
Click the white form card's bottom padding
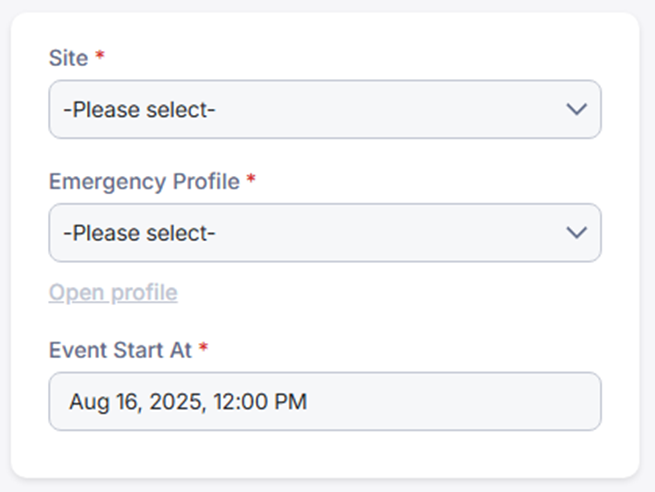click(324, 455)
